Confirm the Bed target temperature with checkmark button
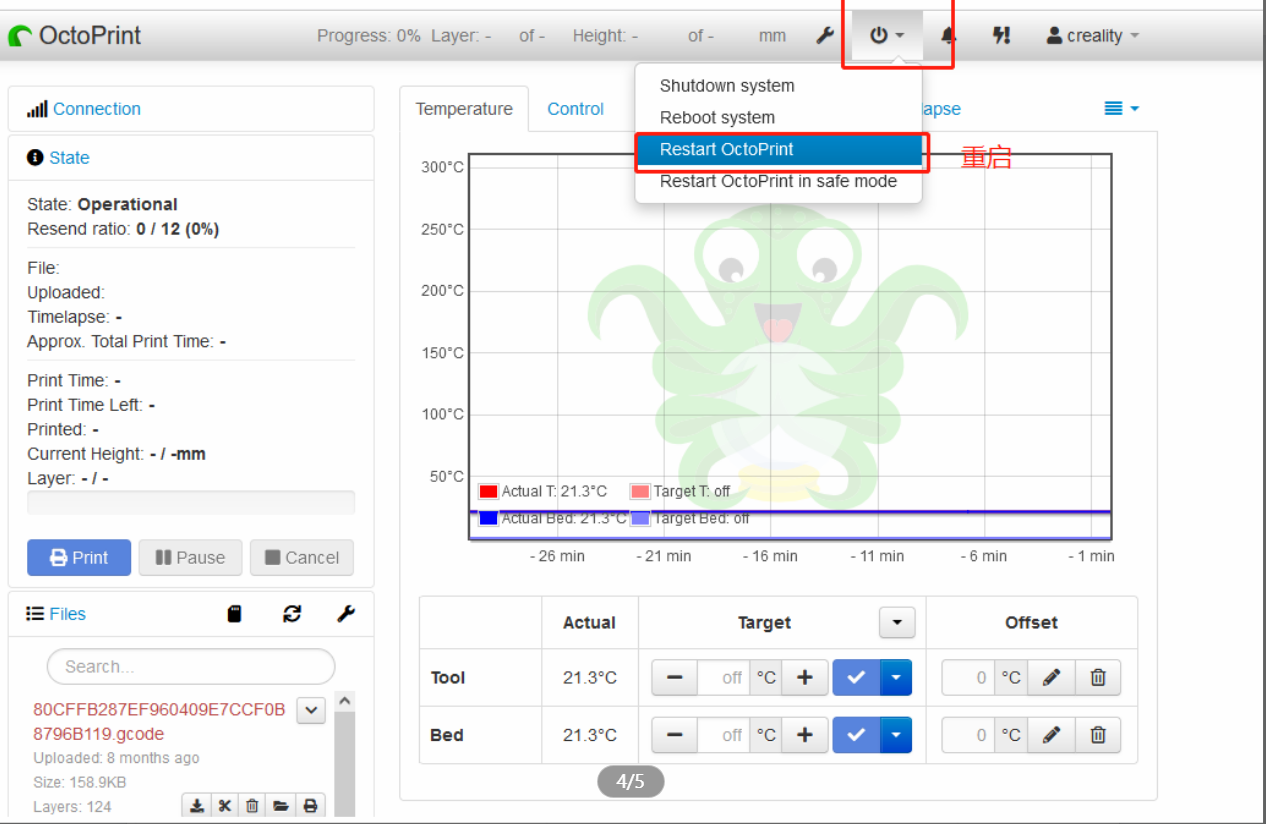This screenshot has width=1266, height=824. [x=856, y=735]
